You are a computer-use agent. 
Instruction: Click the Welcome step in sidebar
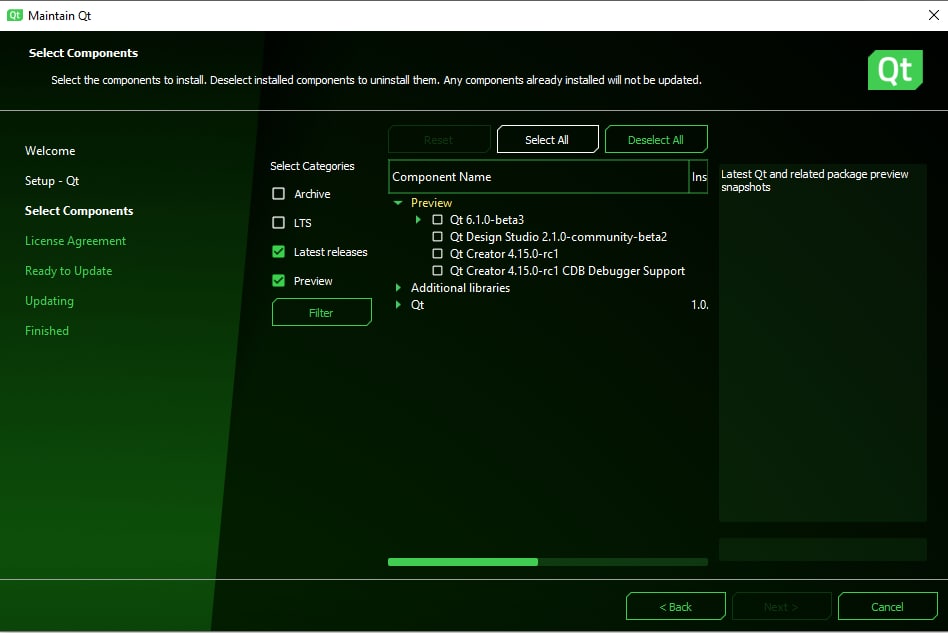point(50,151)
